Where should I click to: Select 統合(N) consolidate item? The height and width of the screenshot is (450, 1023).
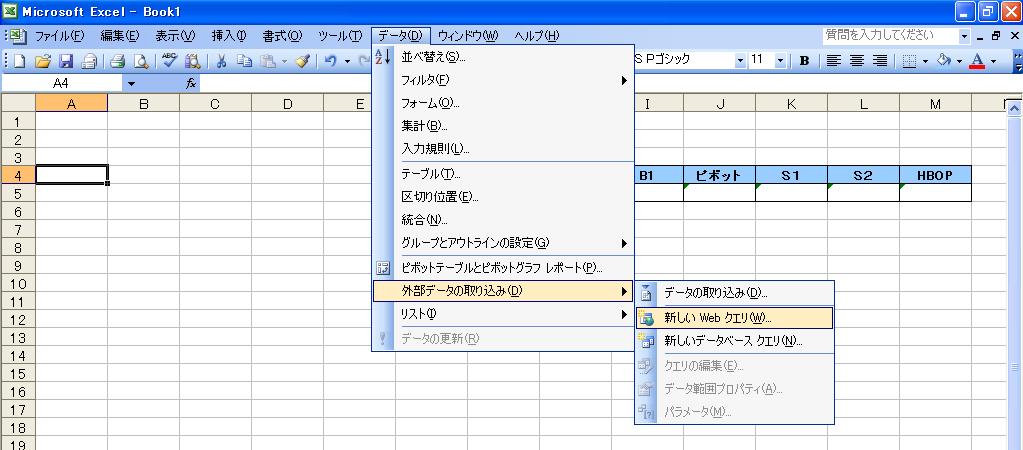pyautogui.click(x=503, y=220)
